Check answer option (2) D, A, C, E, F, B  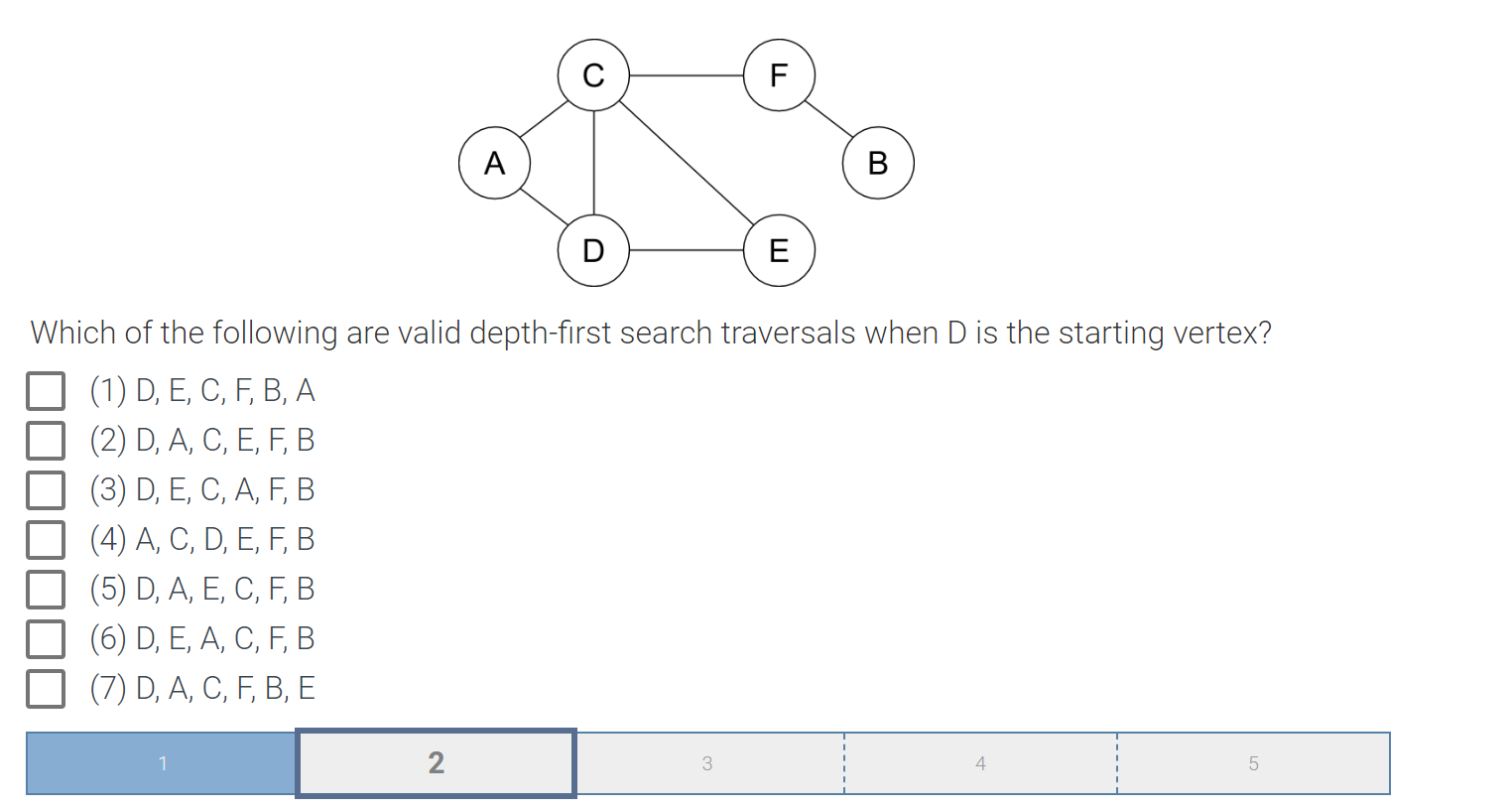point(46,440)
